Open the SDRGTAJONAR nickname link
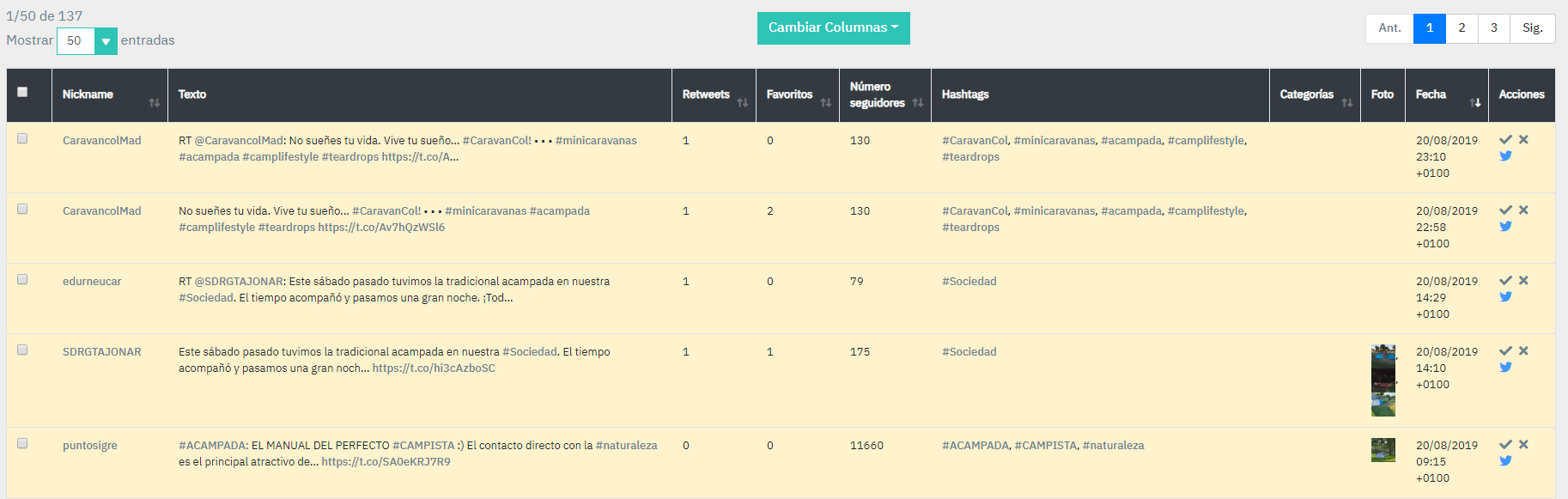The width and height of the screenshot is (1568, 499). point(102,352)
